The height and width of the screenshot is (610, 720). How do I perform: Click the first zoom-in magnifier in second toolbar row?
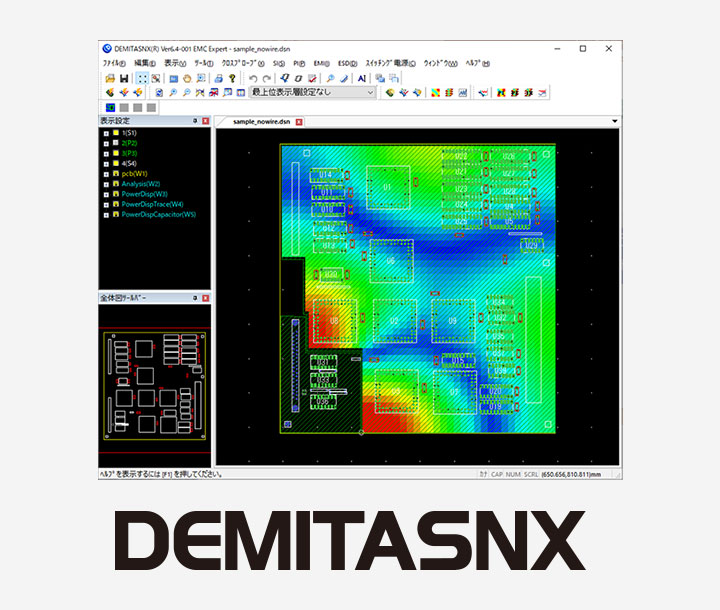click(x=173, y=93)
